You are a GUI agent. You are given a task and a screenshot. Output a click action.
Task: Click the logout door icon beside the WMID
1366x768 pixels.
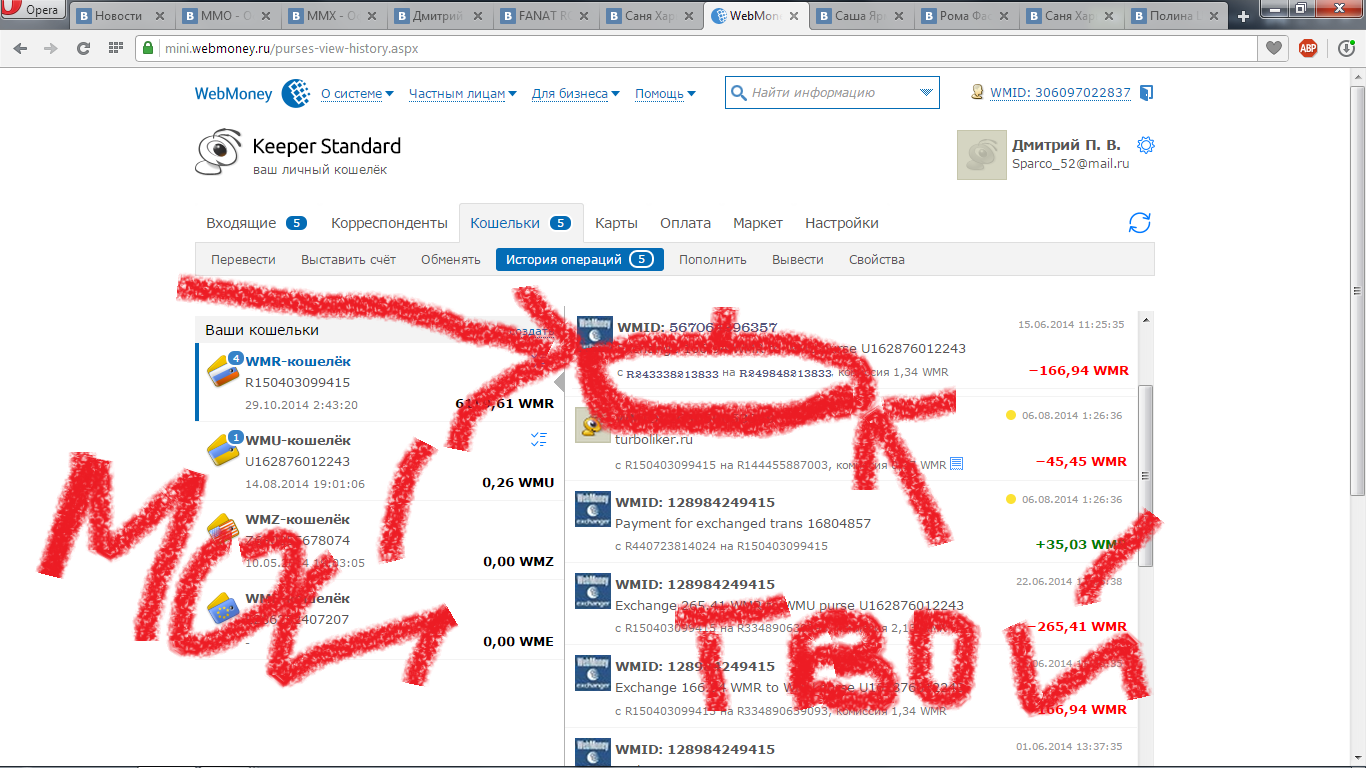tap(1146, 93)
